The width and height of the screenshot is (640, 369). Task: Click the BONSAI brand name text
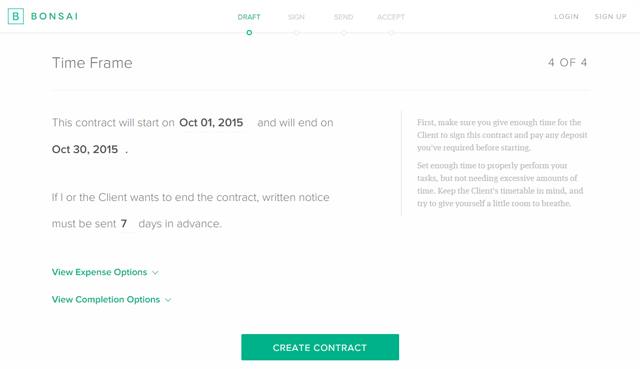(x=54, y=16)
